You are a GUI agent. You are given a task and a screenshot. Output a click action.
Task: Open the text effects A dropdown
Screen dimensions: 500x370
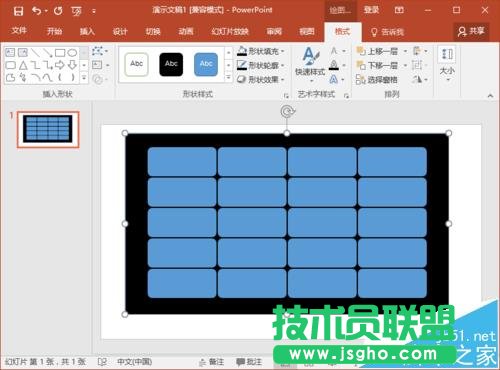(337, 79)
